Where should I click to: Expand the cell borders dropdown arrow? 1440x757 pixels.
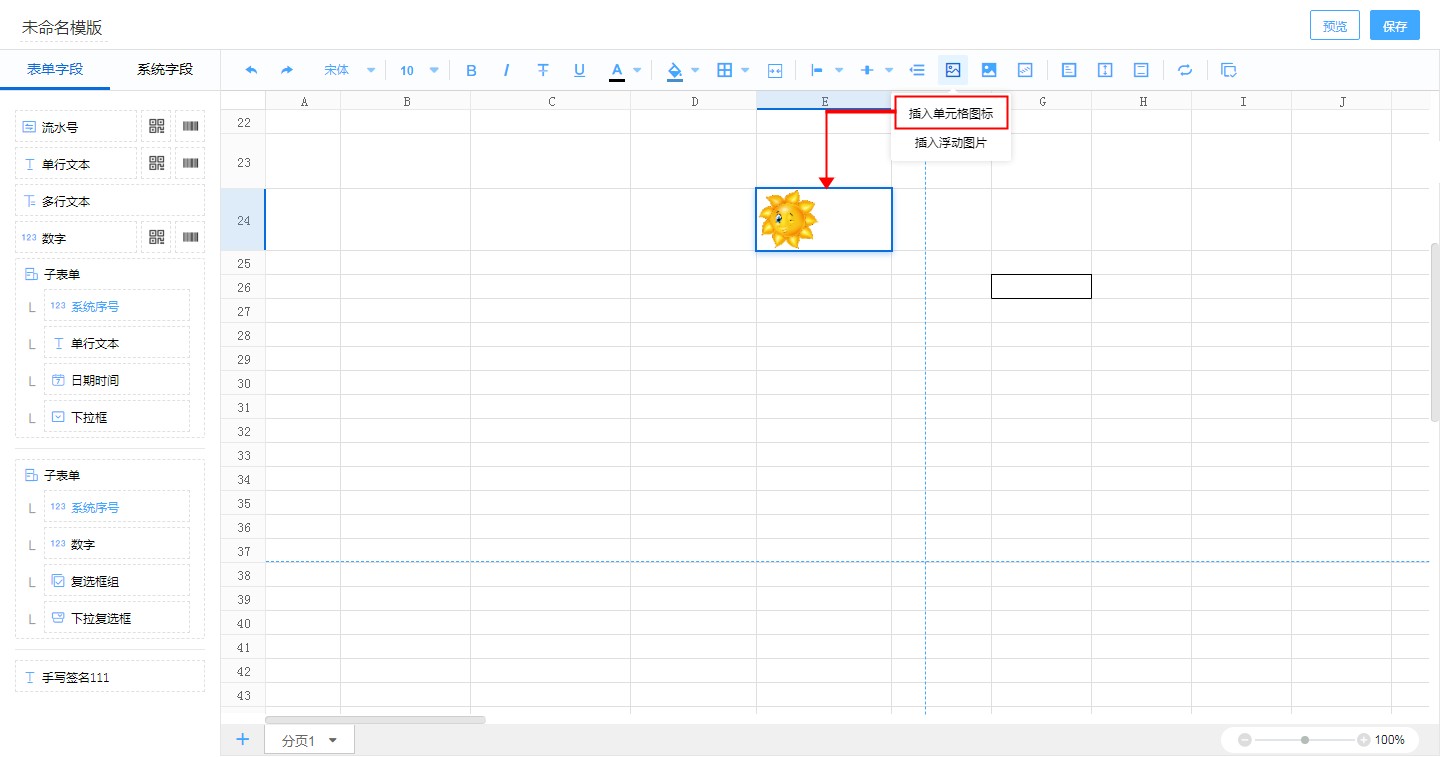[745, 70]
